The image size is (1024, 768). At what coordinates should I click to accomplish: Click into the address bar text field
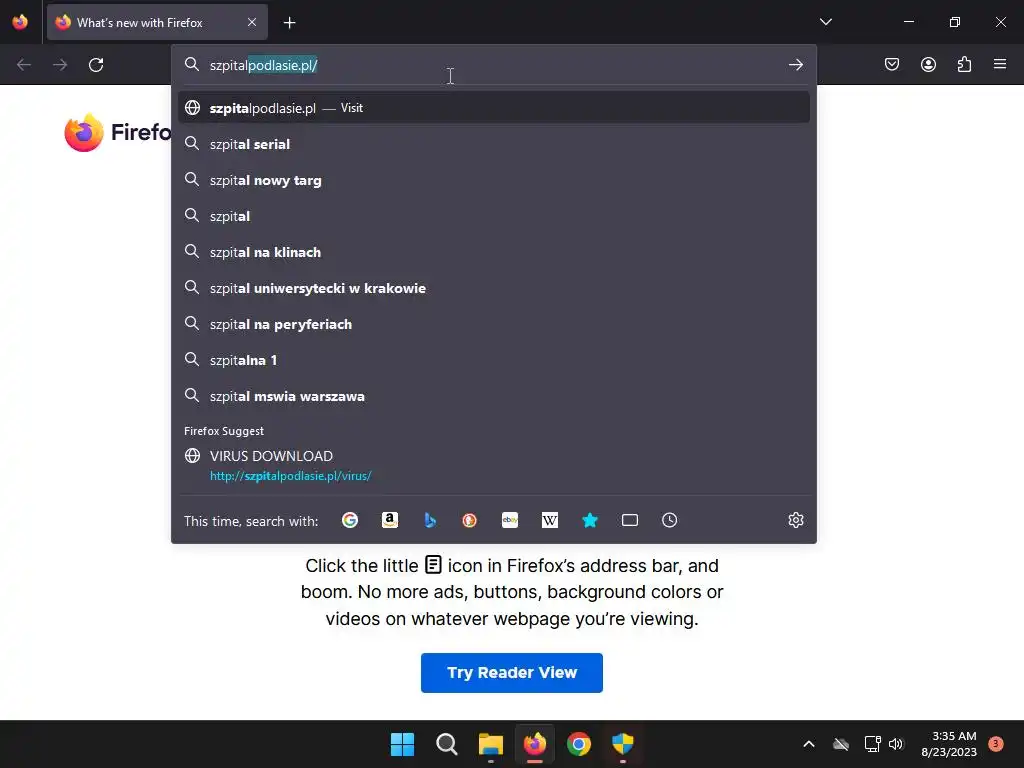494,65
